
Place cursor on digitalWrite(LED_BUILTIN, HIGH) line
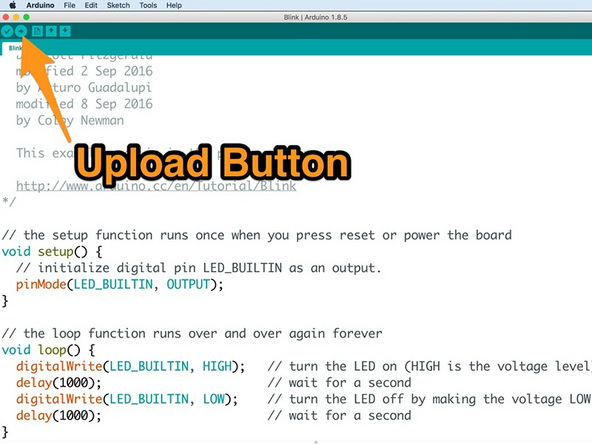point(130,366)
